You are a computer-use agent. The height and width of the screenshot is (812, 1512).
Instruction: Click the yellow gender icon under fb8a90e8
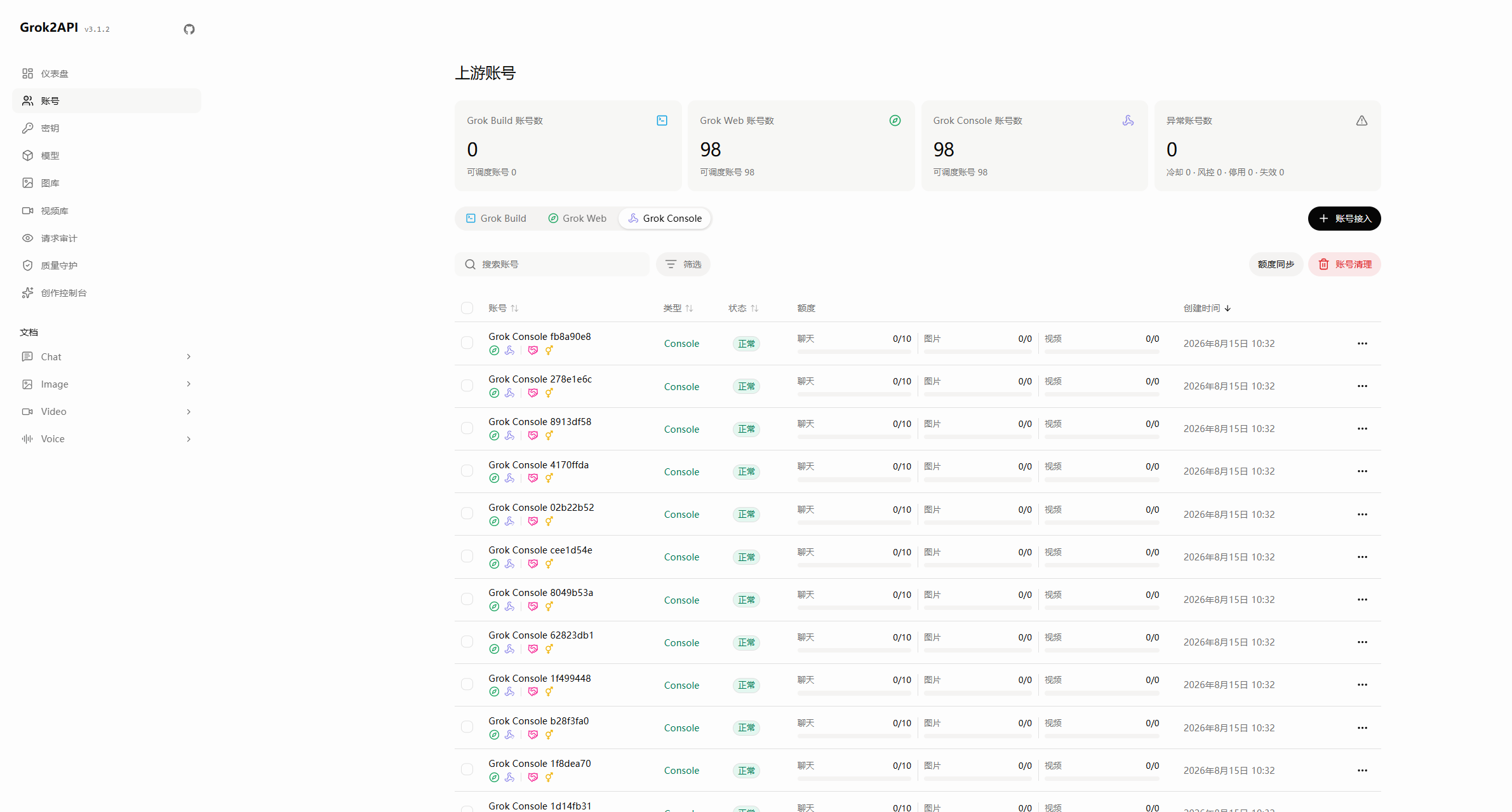[x=549, y=351]
